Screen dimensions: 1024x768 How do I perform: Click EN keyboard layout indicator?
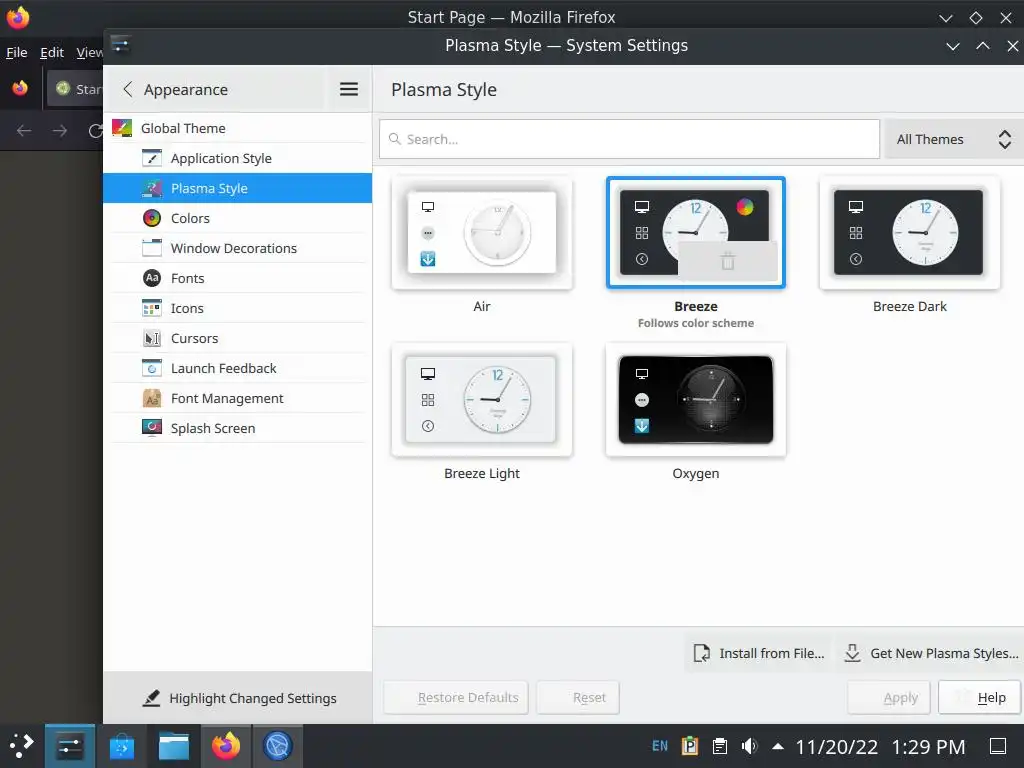pos(660,746)
